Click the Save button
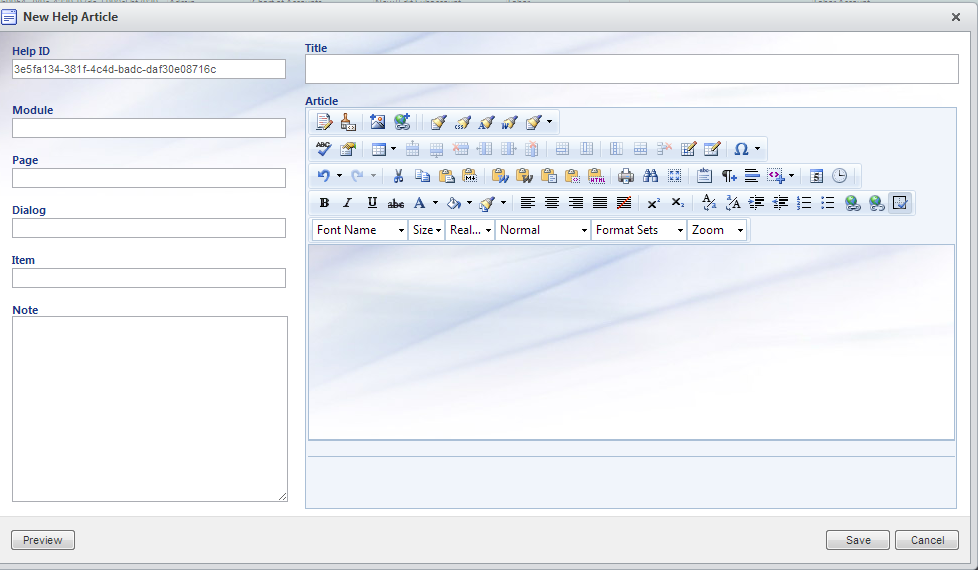The image size is (978, 570). coord(858,540)
